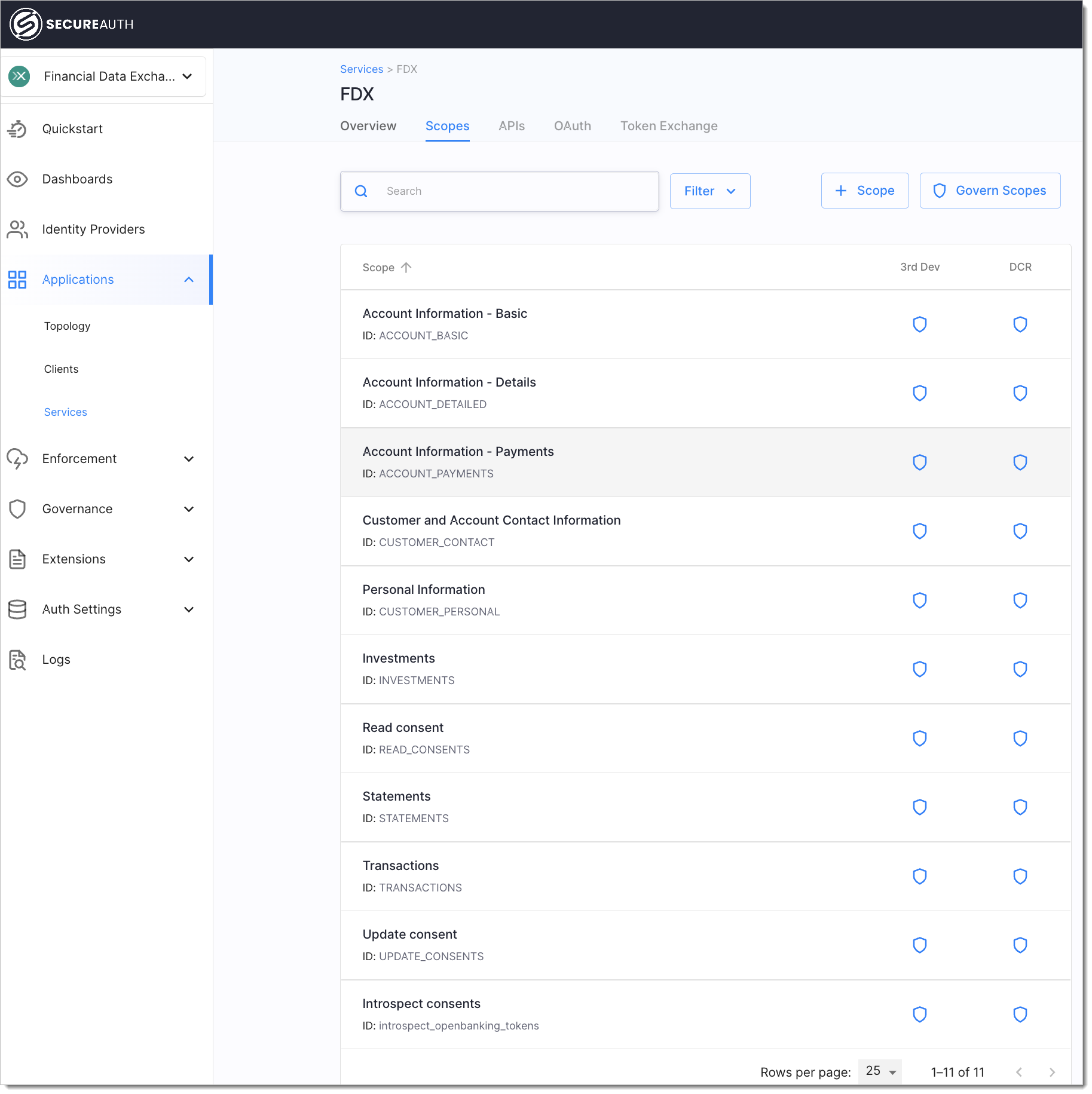
Task: Open Quickstart from the sidebar icon
Action: 17,129
